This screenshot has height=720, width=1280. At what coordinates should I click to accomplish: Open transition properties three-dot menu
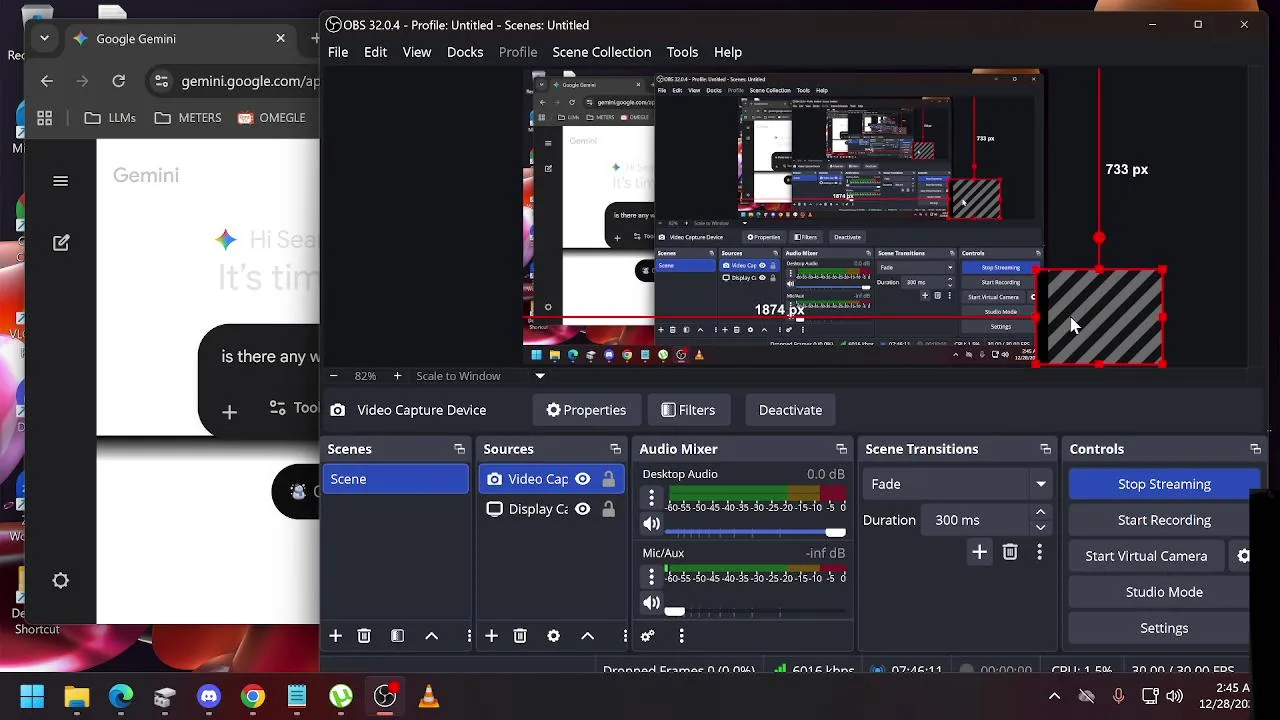pos(1039,552)
